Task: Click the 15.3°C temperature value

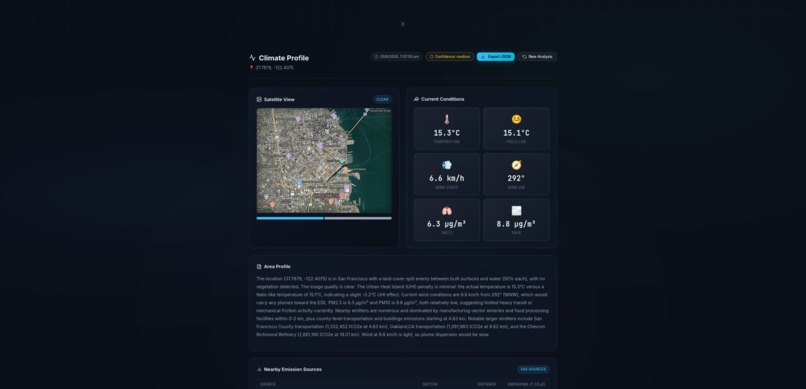Action: pyautogui.click(x=447, y=133)
